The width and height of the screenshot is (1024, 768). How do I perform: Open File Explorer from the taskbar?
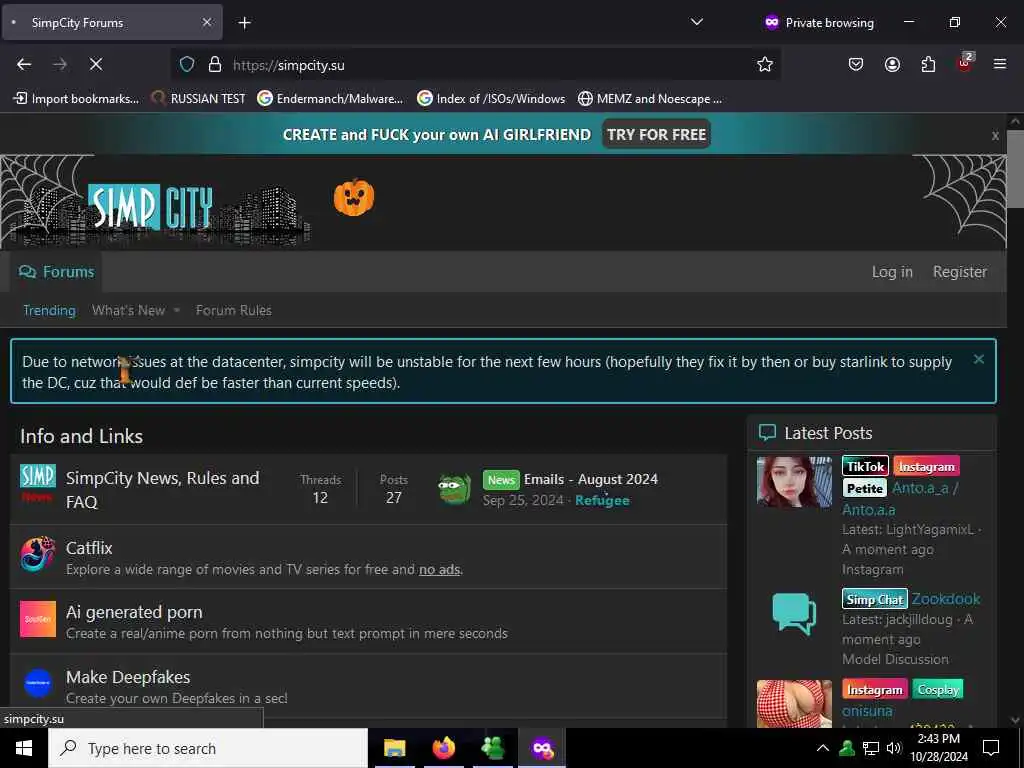tap(394, 748)
